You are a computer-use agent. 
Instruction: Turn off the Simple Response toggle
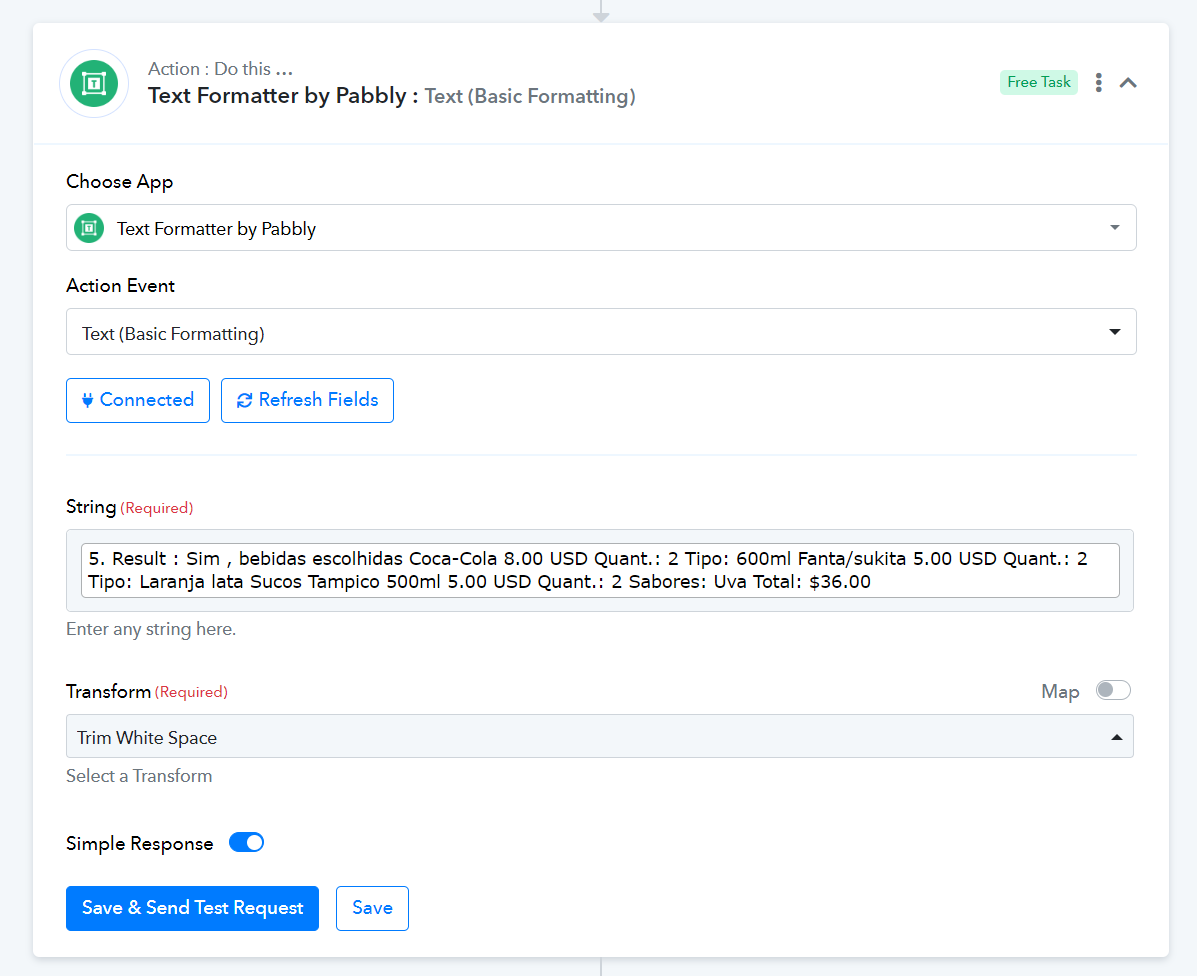pyautogui.click(x=247, y=842)
